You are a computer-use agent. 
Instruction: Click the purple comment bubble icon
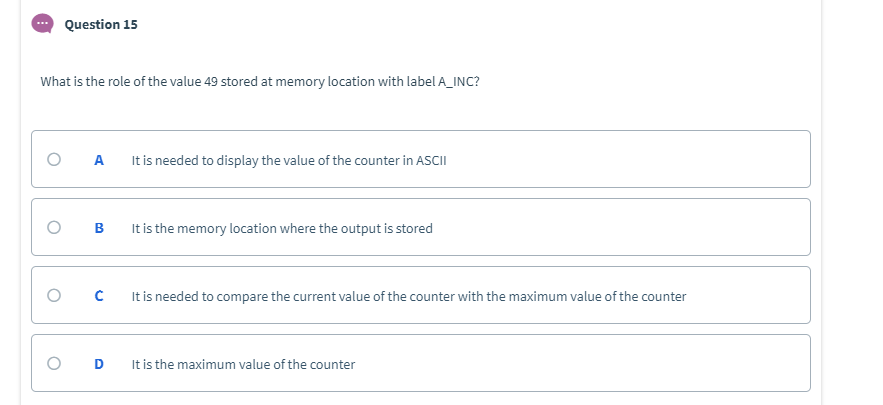42,24
